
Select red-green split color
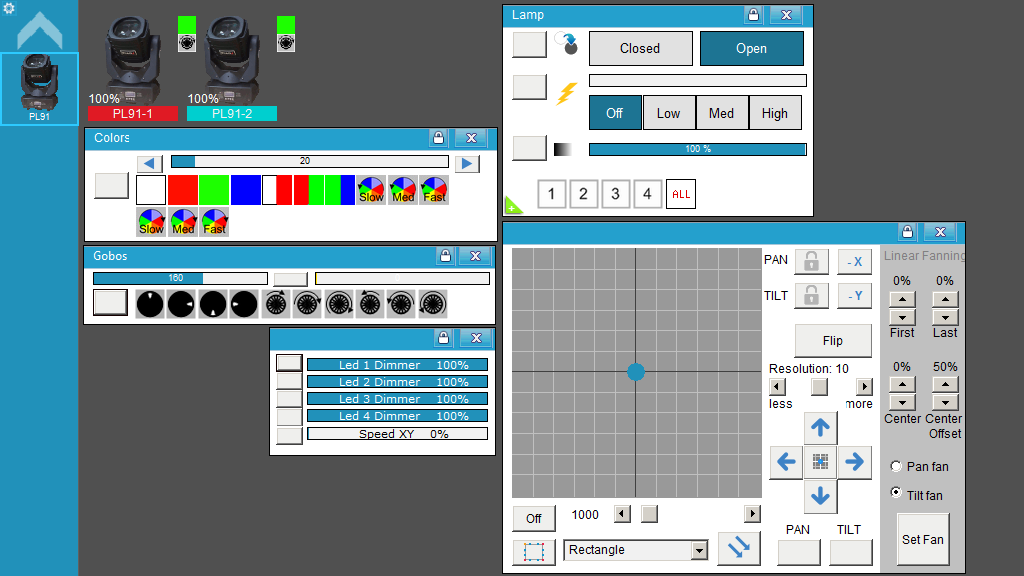[x=308, y=190]
